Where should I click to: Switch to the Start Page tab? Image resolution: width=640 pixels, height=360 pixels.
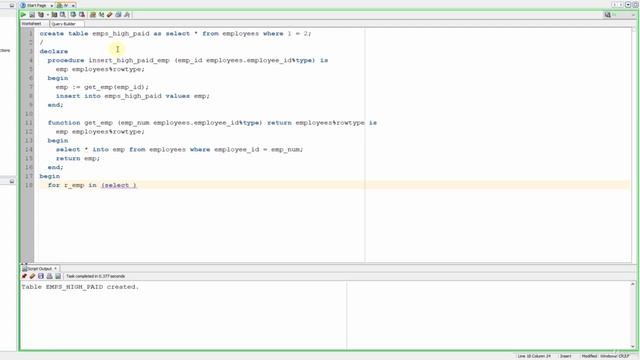click(37, 5)
